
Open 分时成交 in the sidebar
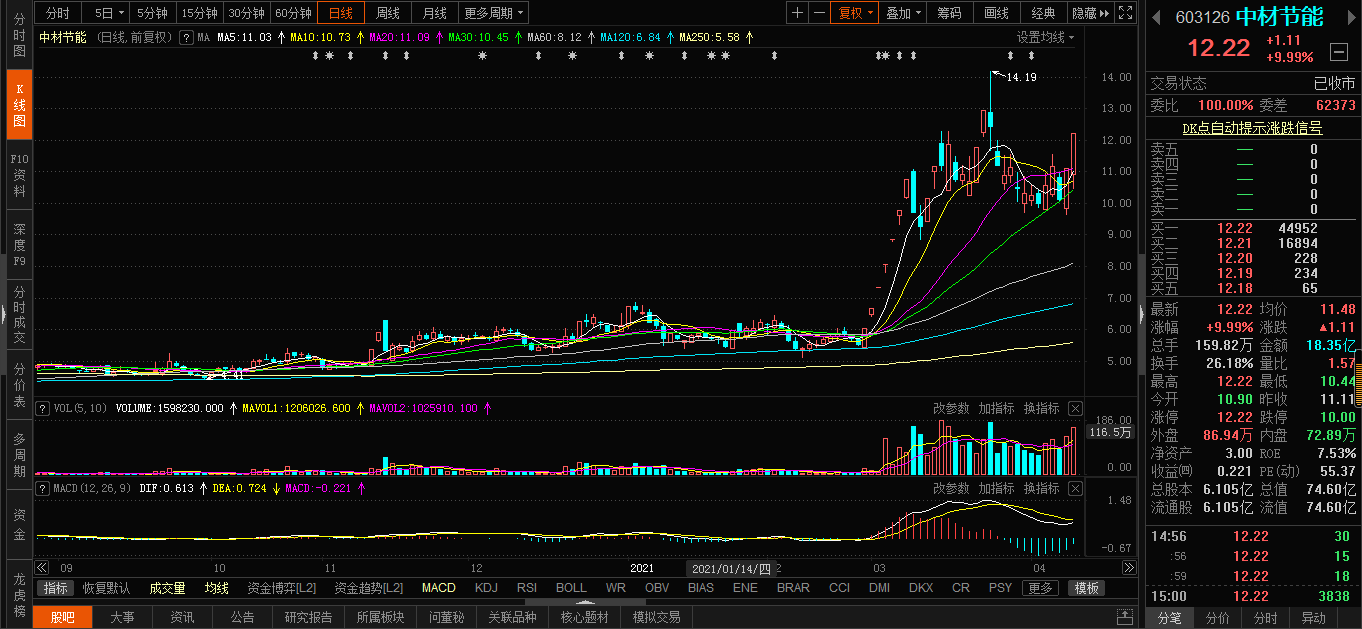pos(19,315)
